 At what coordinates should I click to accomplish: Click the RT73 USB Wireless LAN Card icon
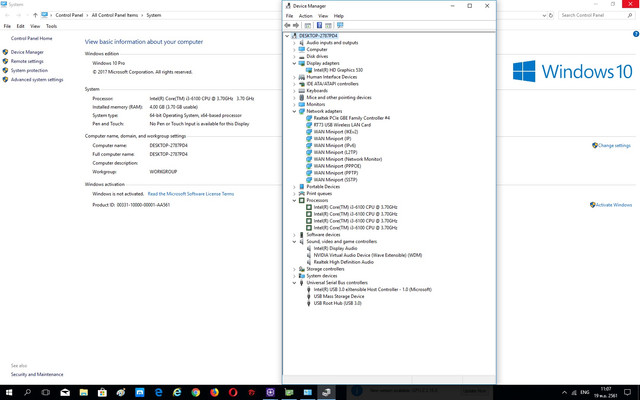pyautogui.click(x=309, y=125)
